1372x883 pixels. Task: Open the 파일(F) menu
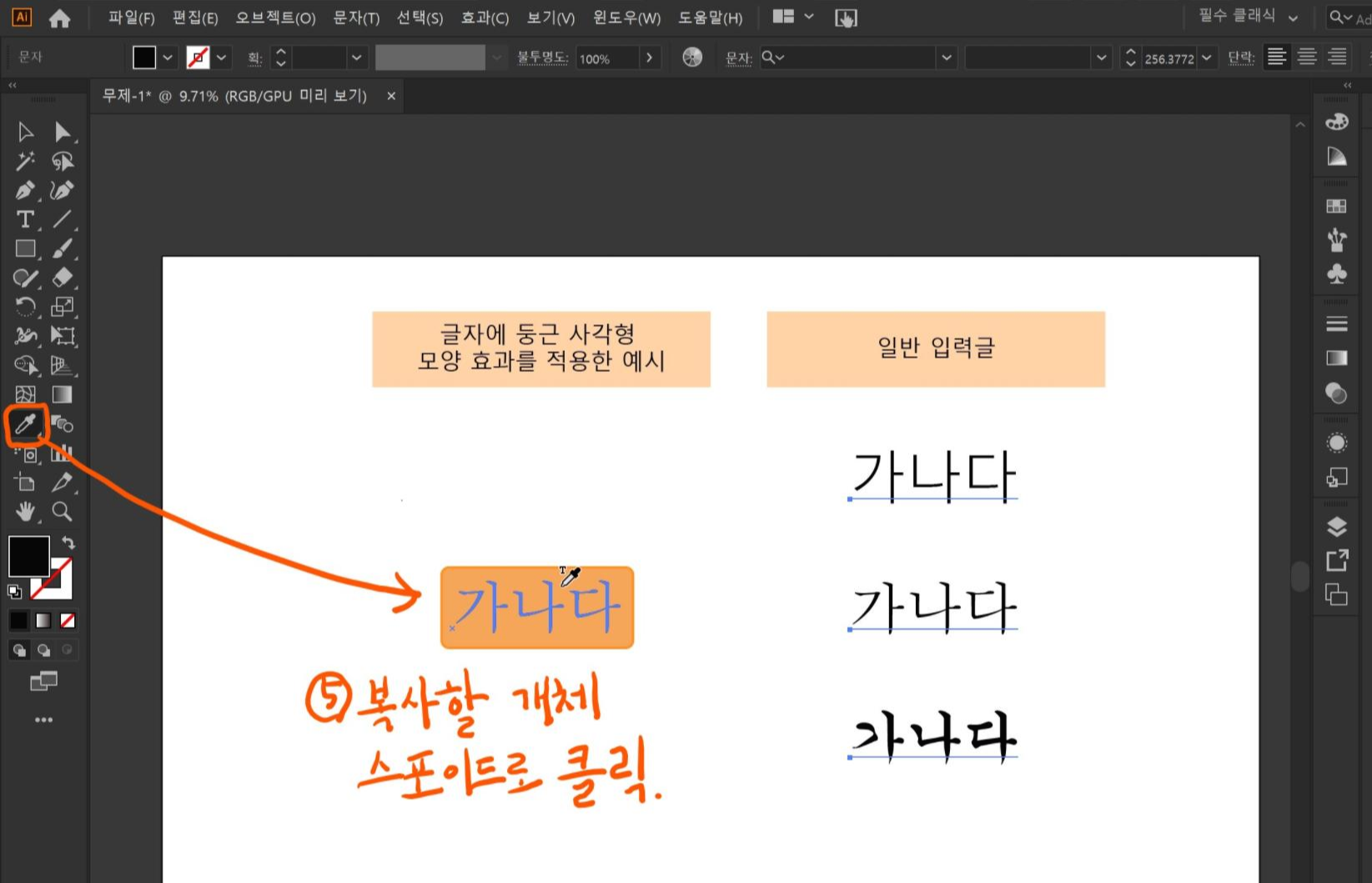coord(129,18)
